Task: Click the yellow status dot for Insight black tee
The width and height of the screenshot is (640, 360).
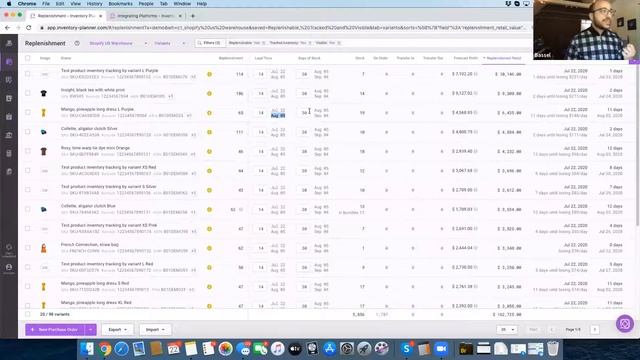Action: (x=209, y=93)
